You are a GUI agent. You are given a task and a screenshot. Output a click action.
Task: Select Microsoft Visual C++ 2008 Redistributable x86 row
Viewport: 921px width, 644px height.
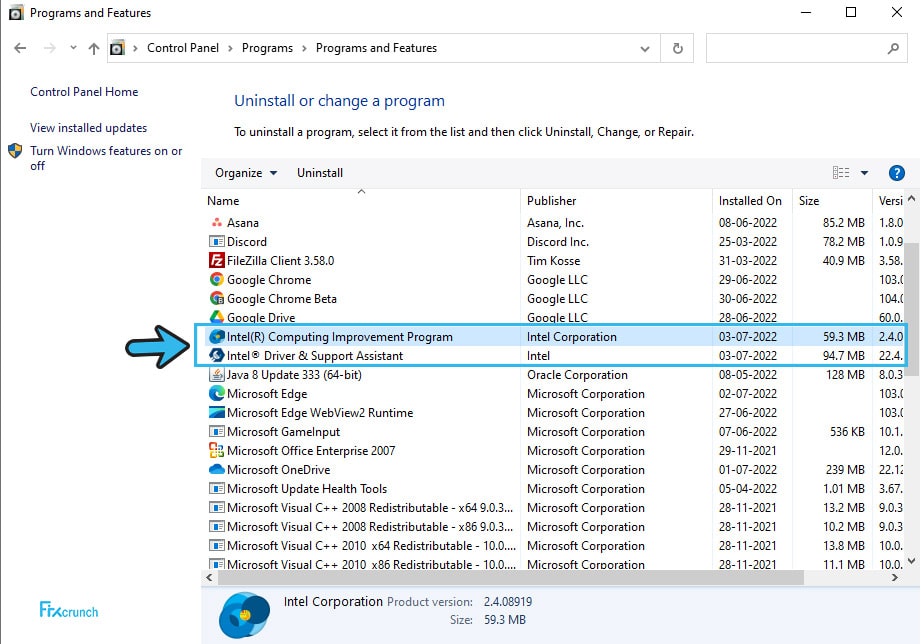click(552, 526)
